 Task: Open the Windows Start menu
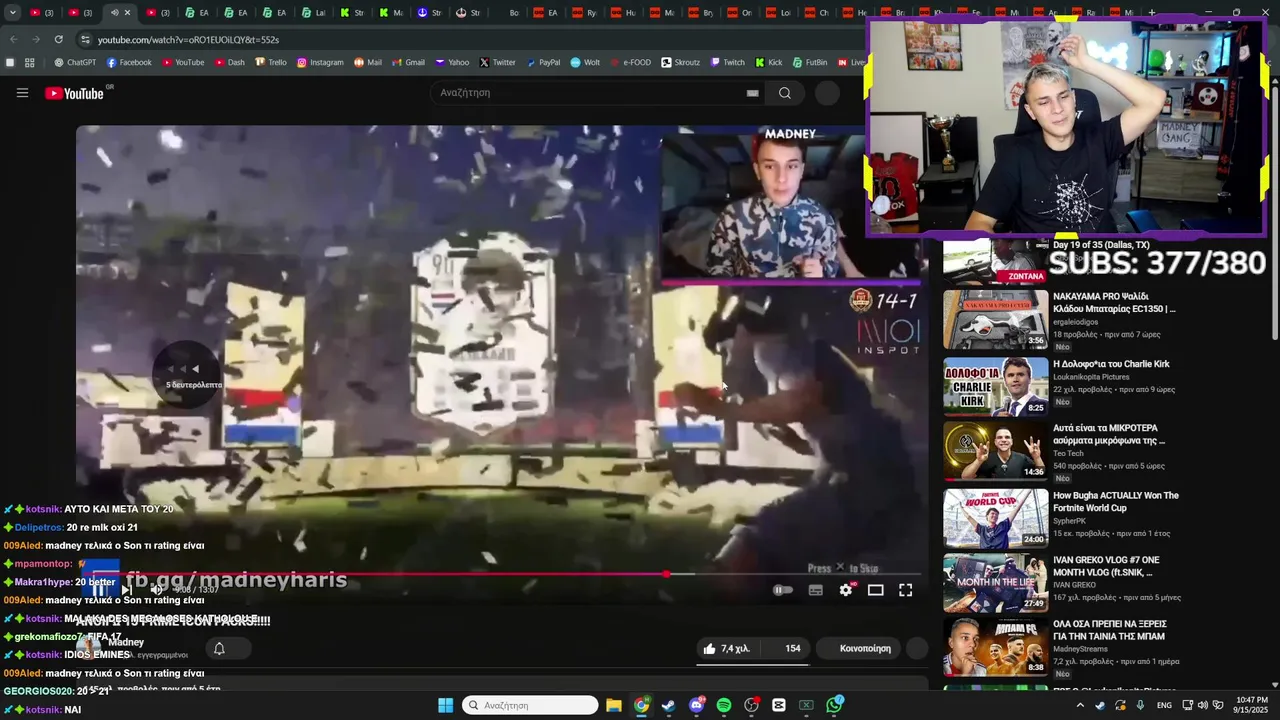pos(445,705)
